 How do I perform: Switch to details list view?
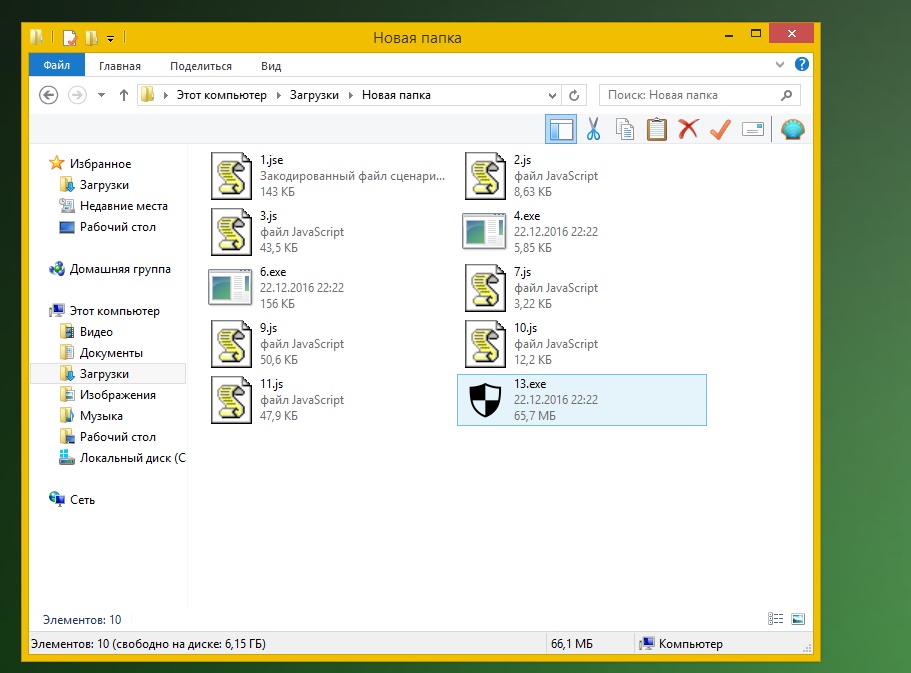pos(775,620)
